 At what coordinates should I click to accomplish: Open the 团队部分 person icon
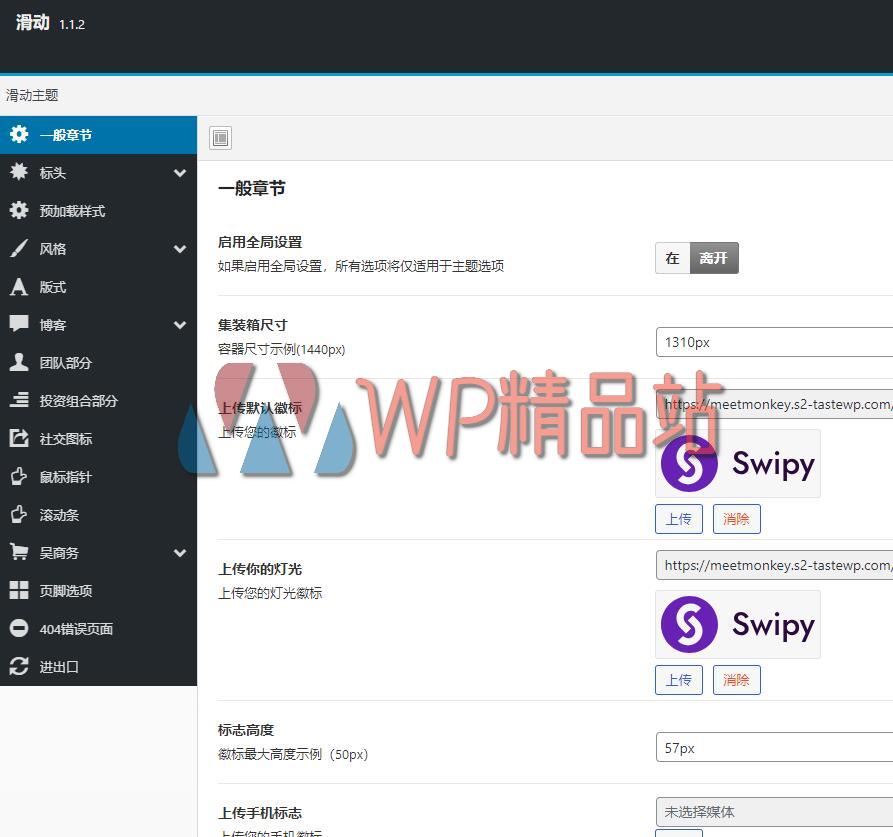tap(21, 362)
